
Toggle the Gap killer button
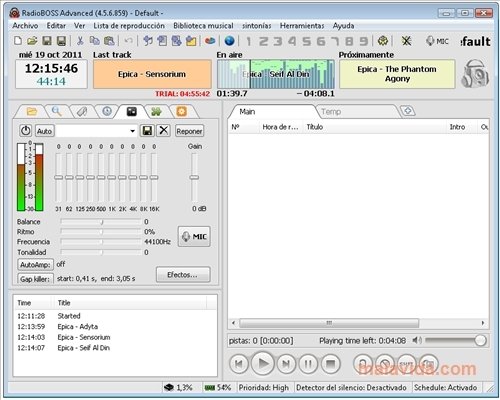(35, 279)
